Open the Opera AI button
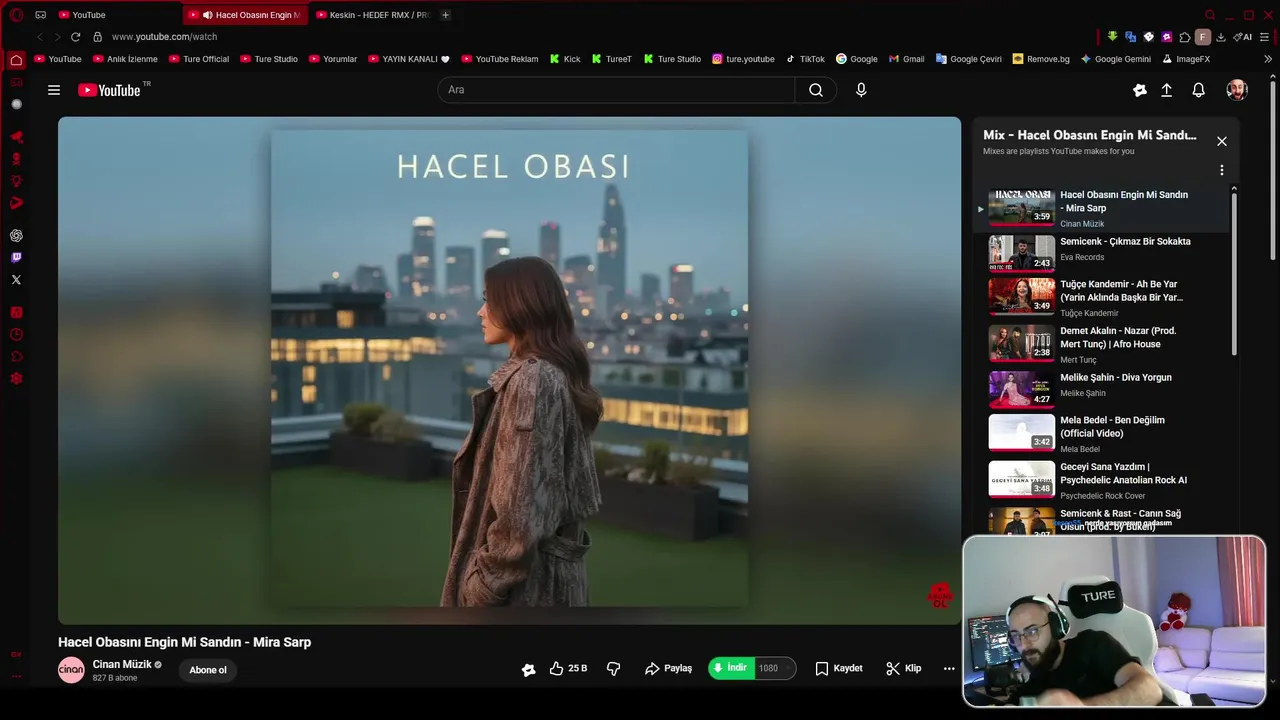This screenshot has height=720, width=1280. pos(1243,37)
